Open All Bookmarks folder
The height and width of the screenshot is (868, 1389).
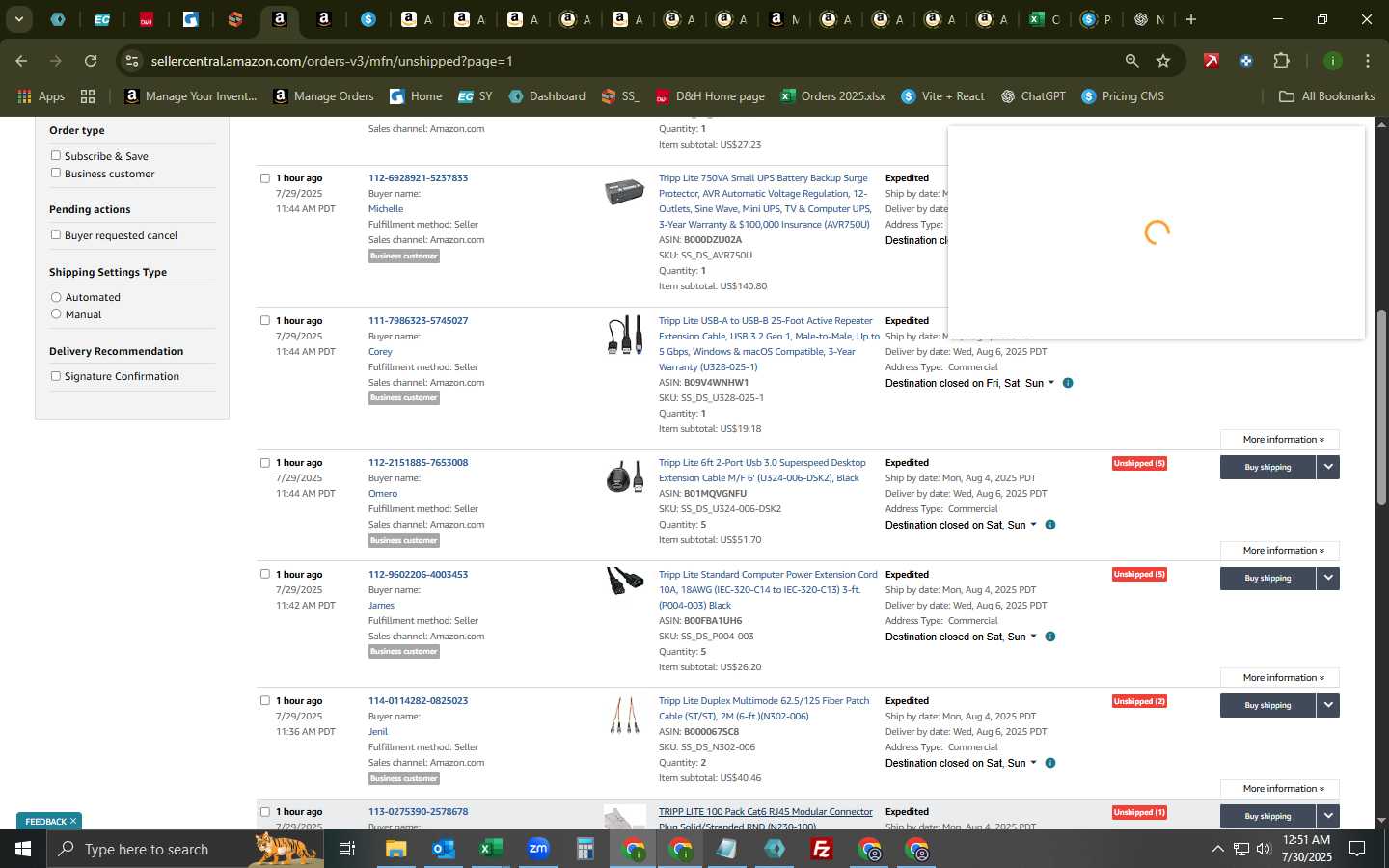[1326, 96]
